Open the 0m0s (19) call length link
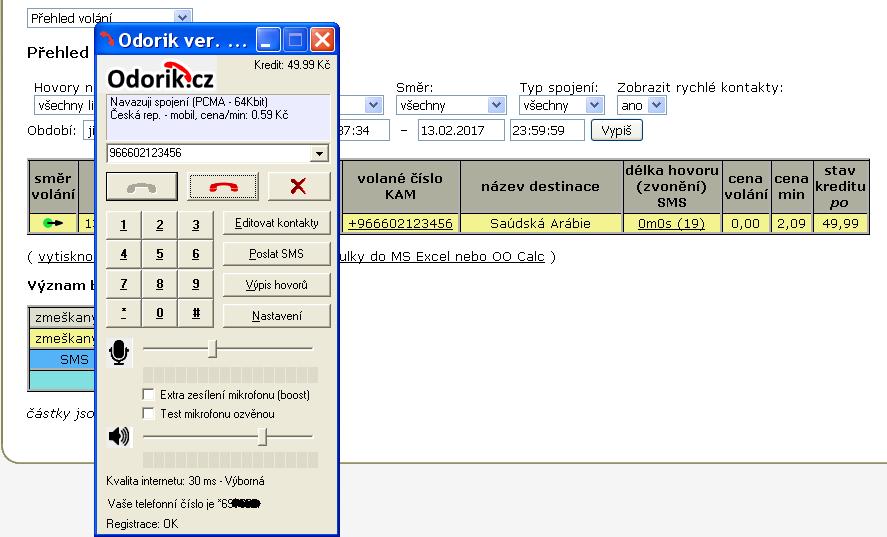This screenshot has width=887, height=537. click(x=671, y=224)
